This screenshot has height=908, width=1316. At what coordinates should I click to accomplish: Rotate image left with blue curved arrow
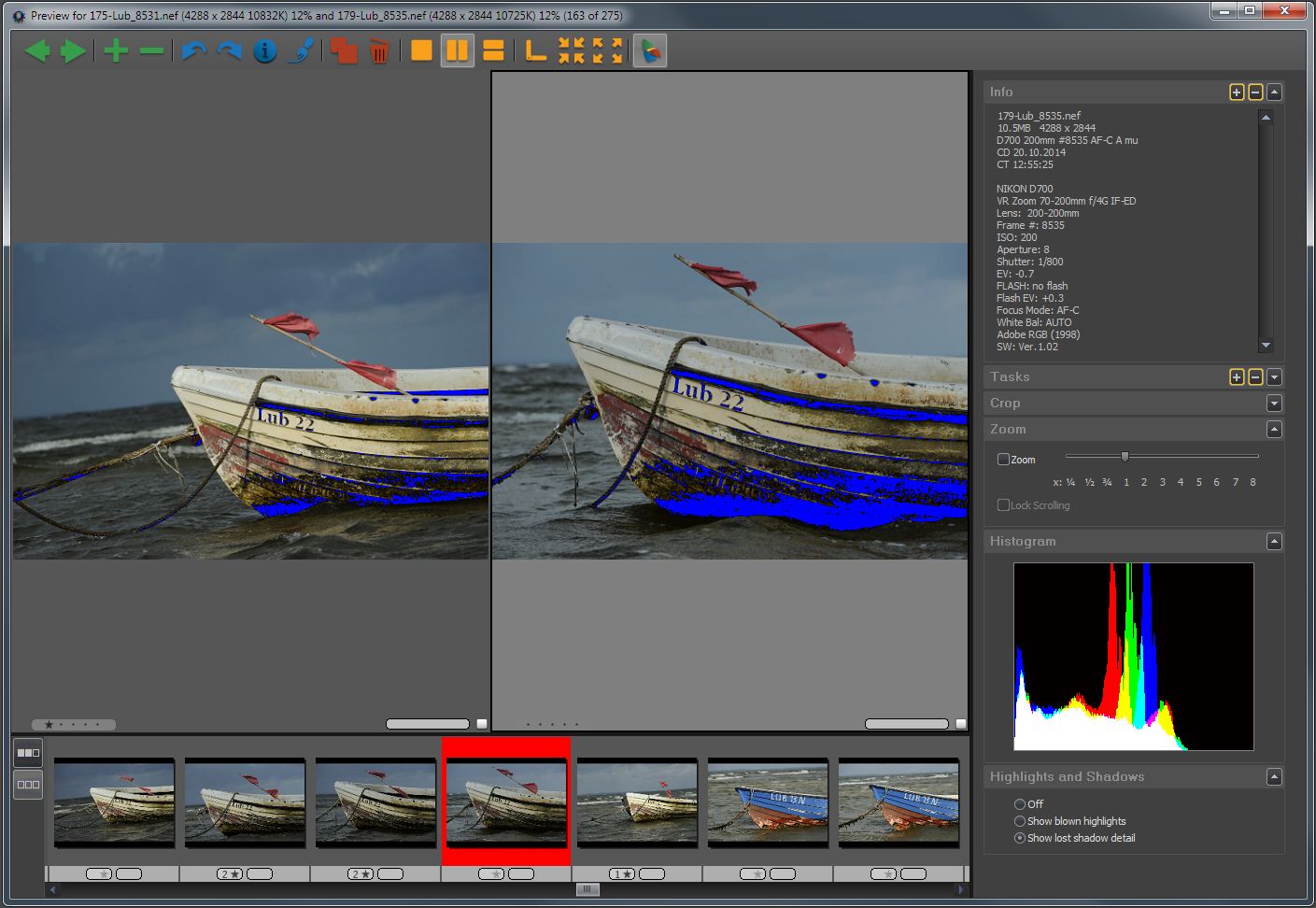click(x=193, y=50)
